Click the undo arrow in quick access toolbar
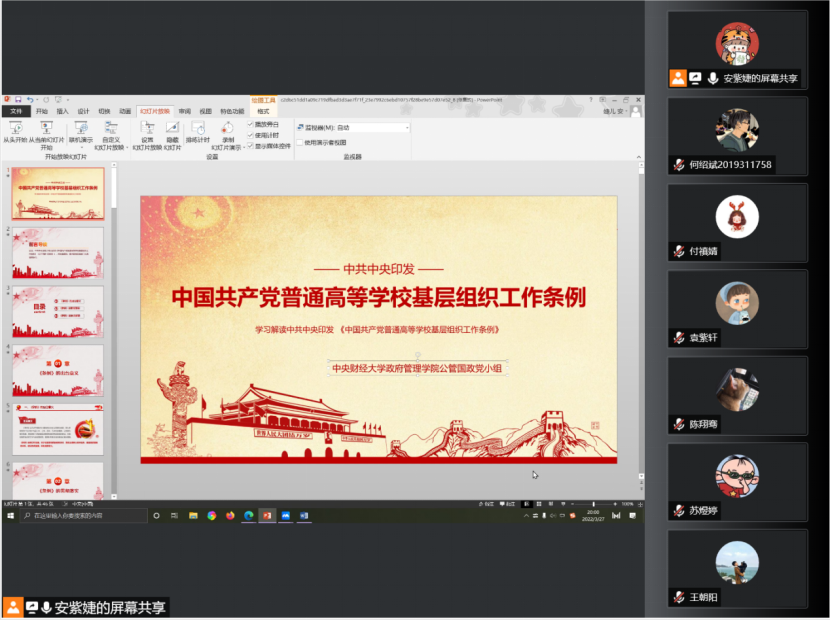 click(30, 99)
